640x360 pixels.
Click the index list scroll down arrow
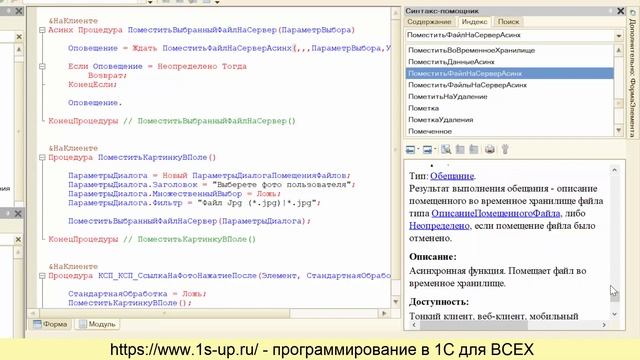click(619, 130)
